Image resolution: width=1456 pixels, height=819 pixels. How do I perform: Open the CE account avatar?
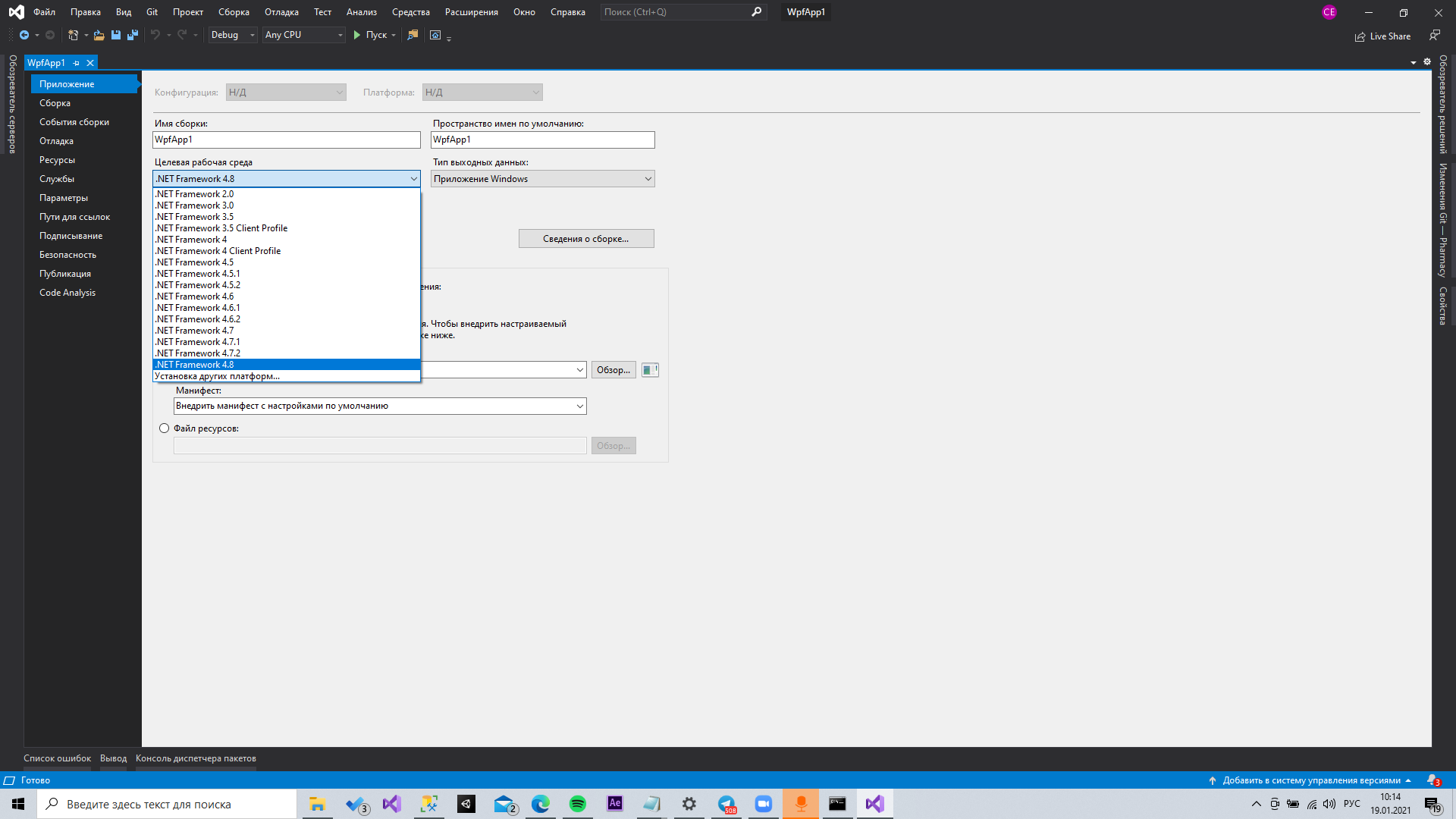click(1329, 12)
